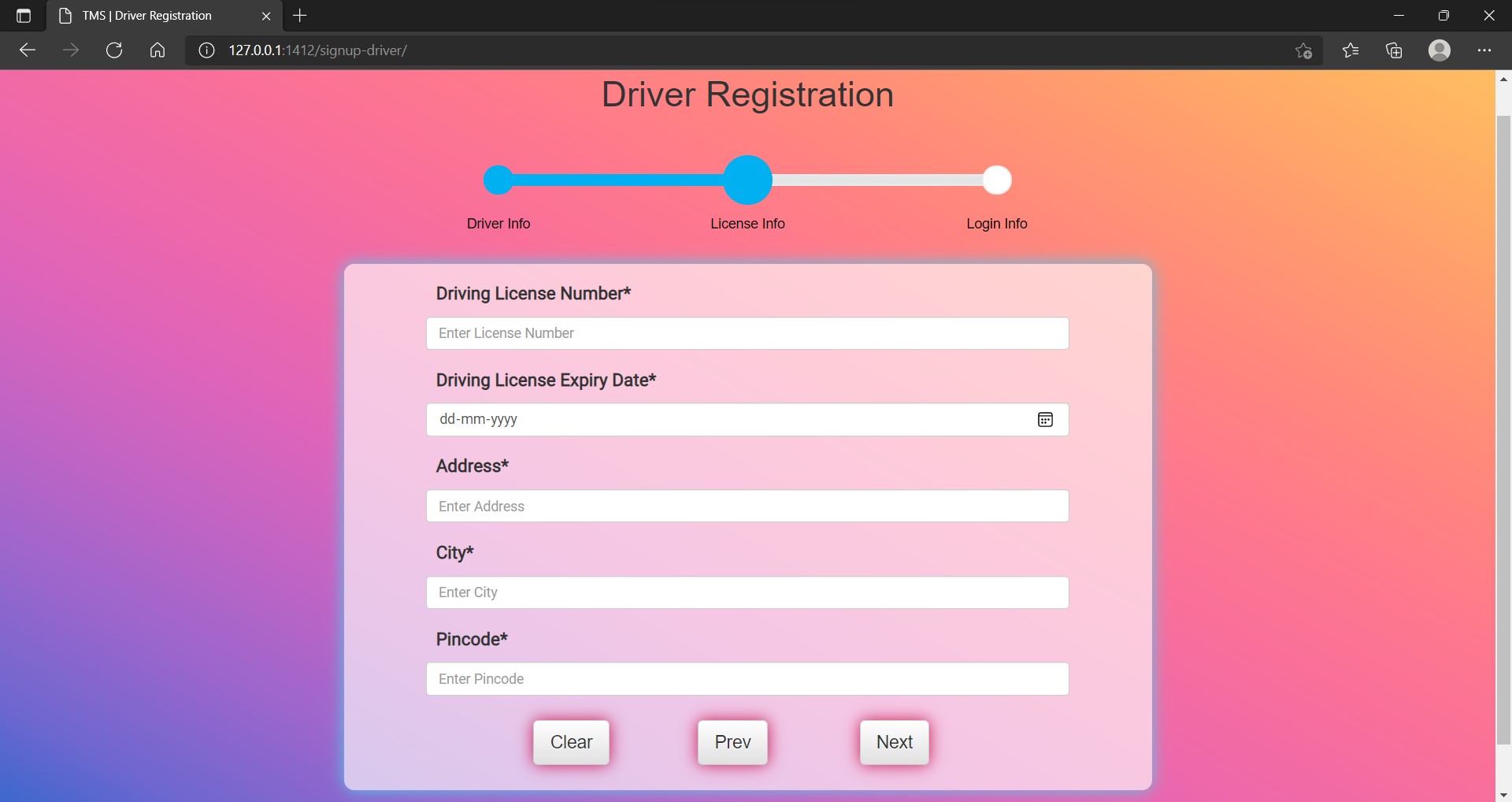Focus the Enter Address field

point(747,506)
